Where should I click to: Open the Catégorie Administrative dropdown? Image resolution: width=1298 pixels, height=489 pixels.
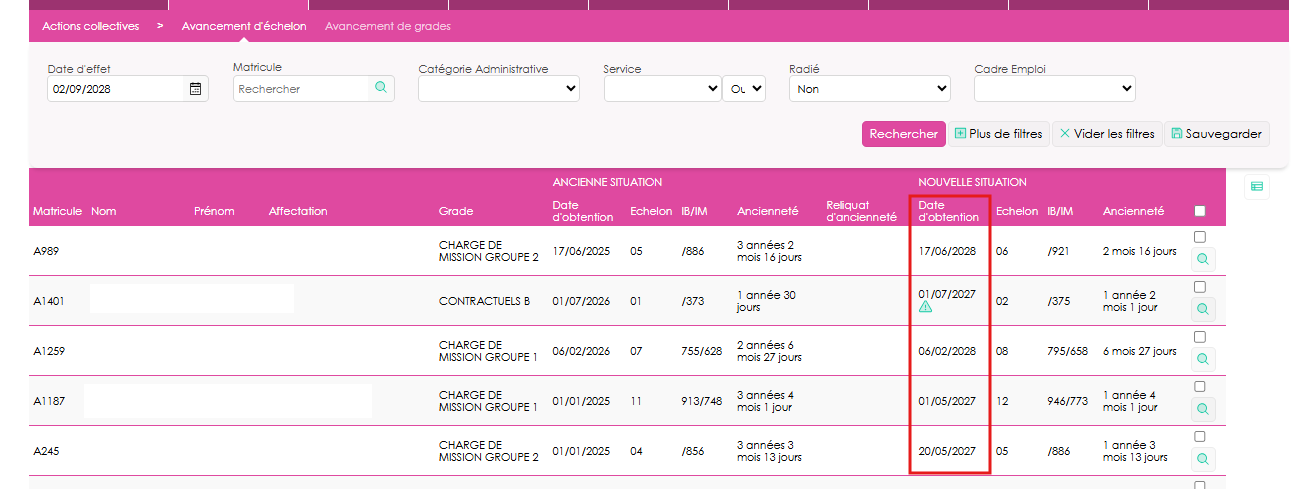[x=499, y=89]
